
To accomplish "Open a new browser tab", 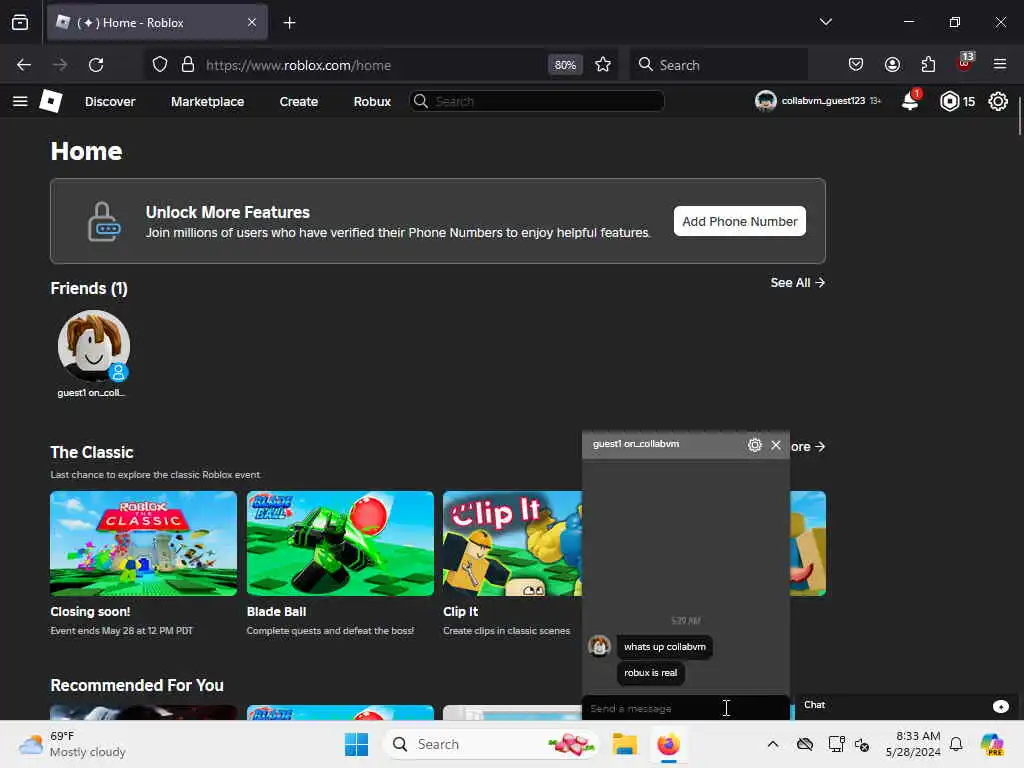I will pyautogui.click(x=289, y=23).
